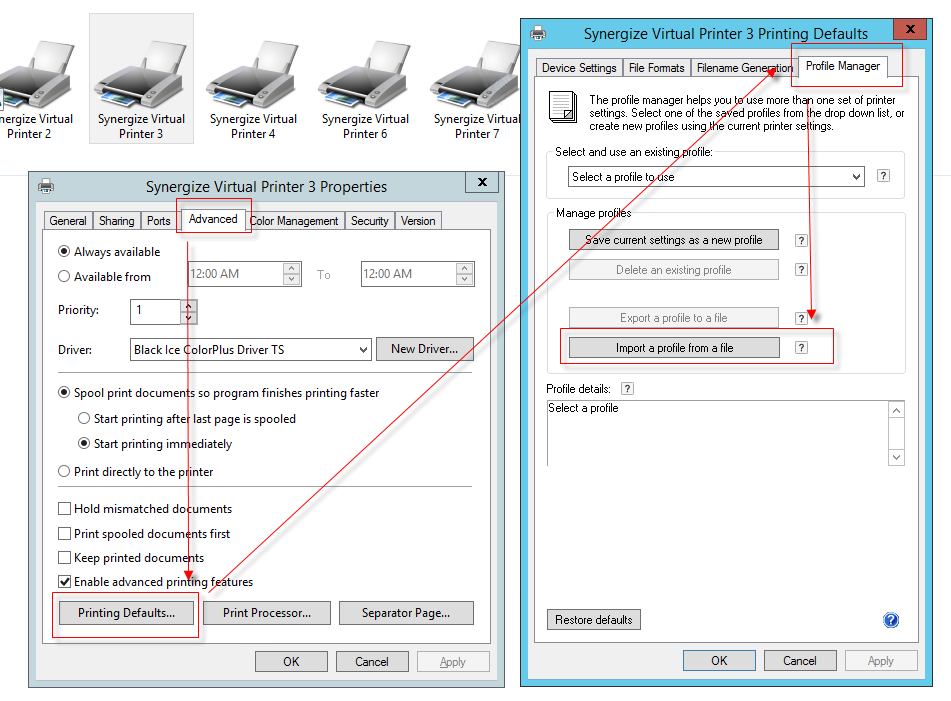Click help icon beside Export a profile button
The width and height of the screenshot is (951, 701).
point(801,318)
